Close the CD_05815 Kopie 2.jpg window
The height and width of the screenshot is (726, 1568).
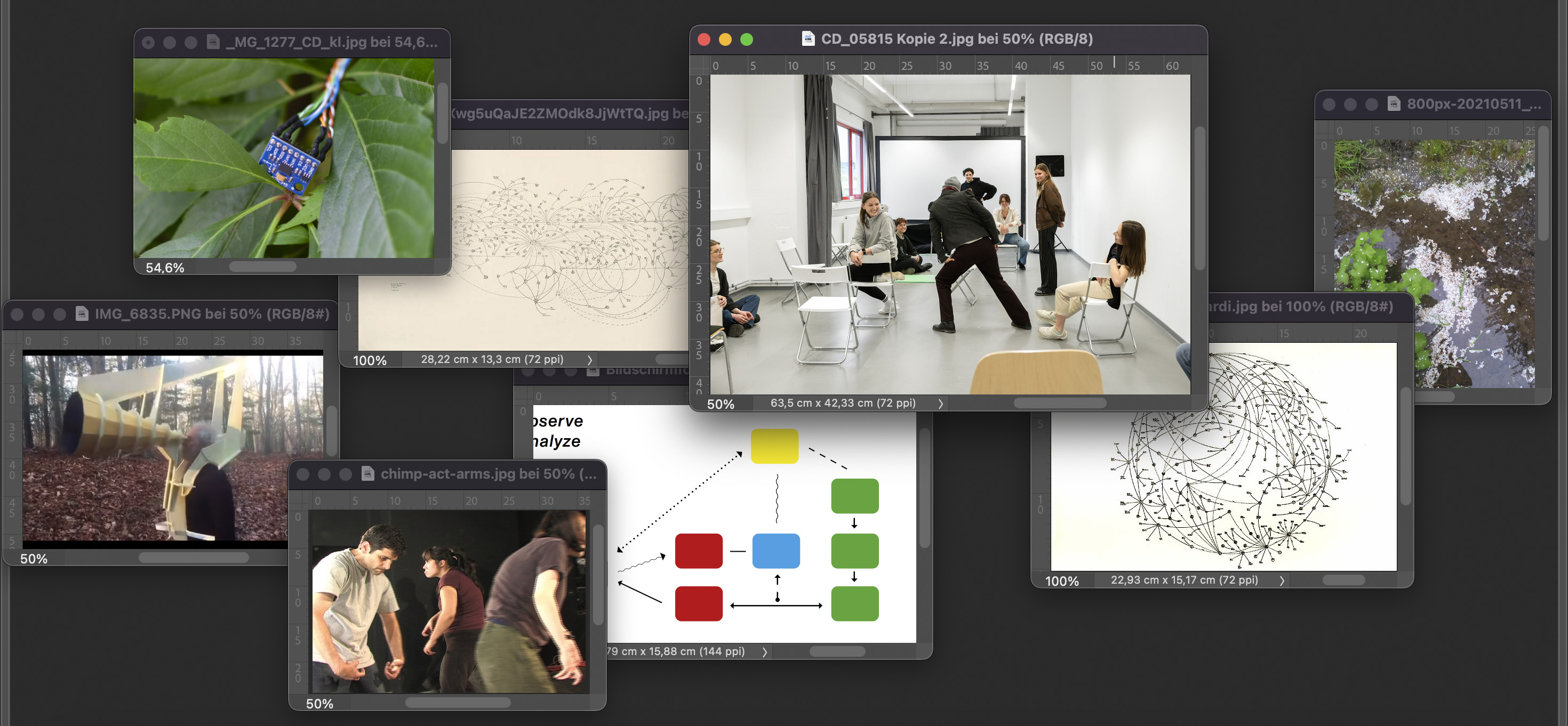tap(703, 39)
